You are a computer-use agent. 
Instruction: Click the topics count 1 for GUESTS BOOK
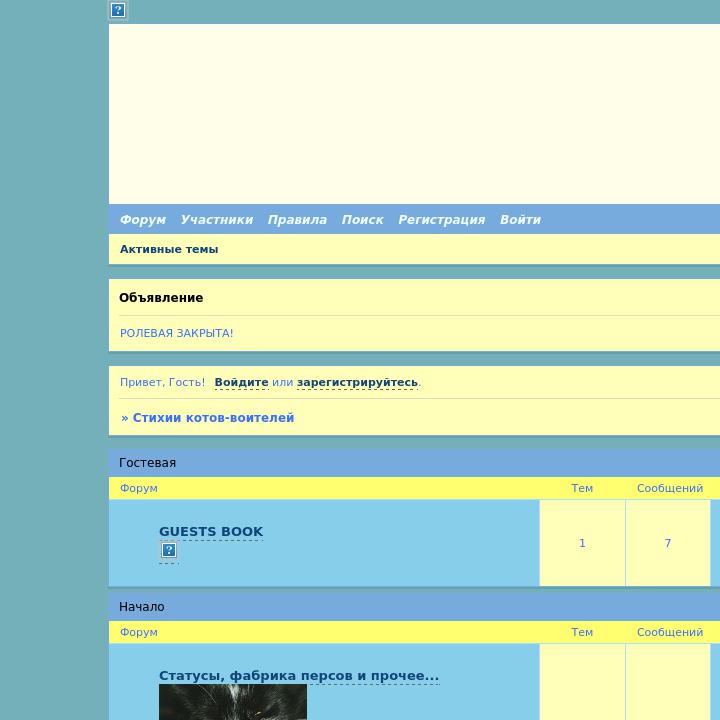pyautogui.click(x=582, y=543)
